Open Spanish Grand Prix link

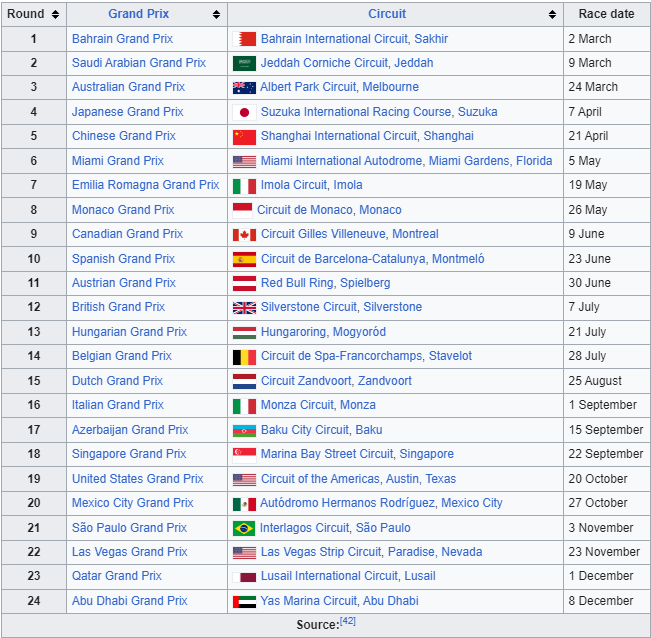[123, 259]
